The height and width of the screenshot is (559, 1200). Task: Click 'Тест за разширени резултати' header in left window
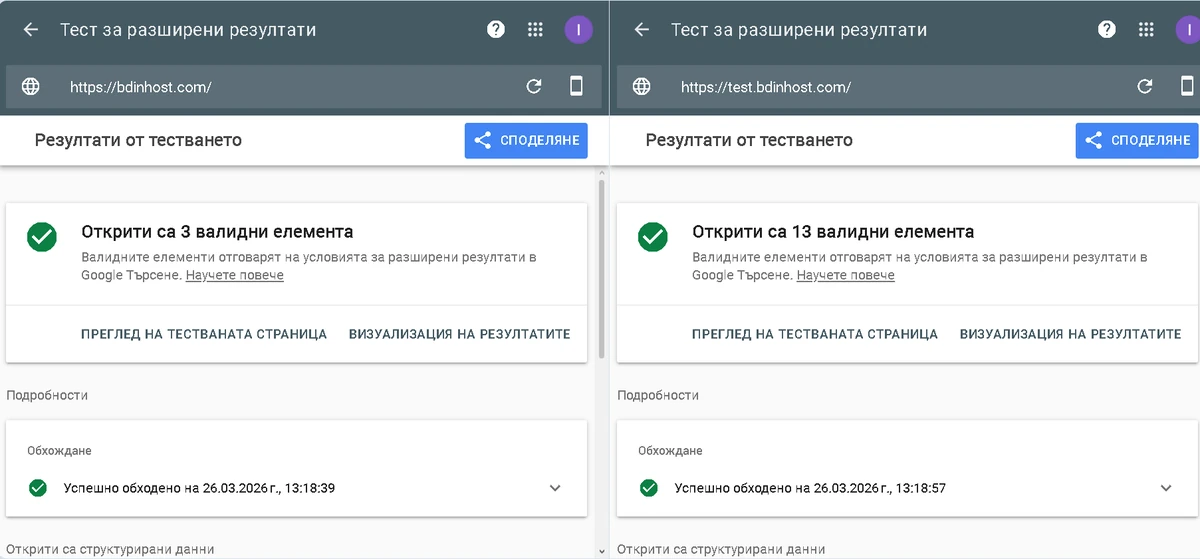[188, 30]
